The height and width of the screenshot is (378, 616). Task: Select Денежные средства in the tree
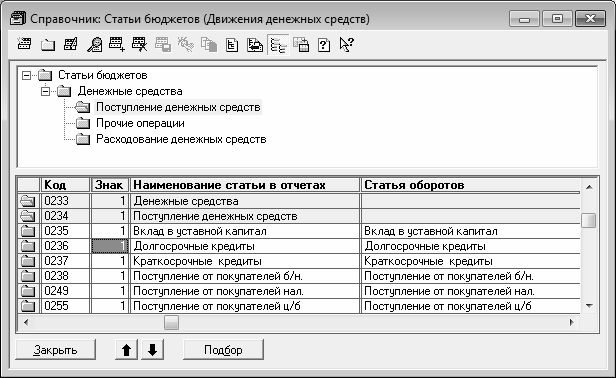pos(130,91)
